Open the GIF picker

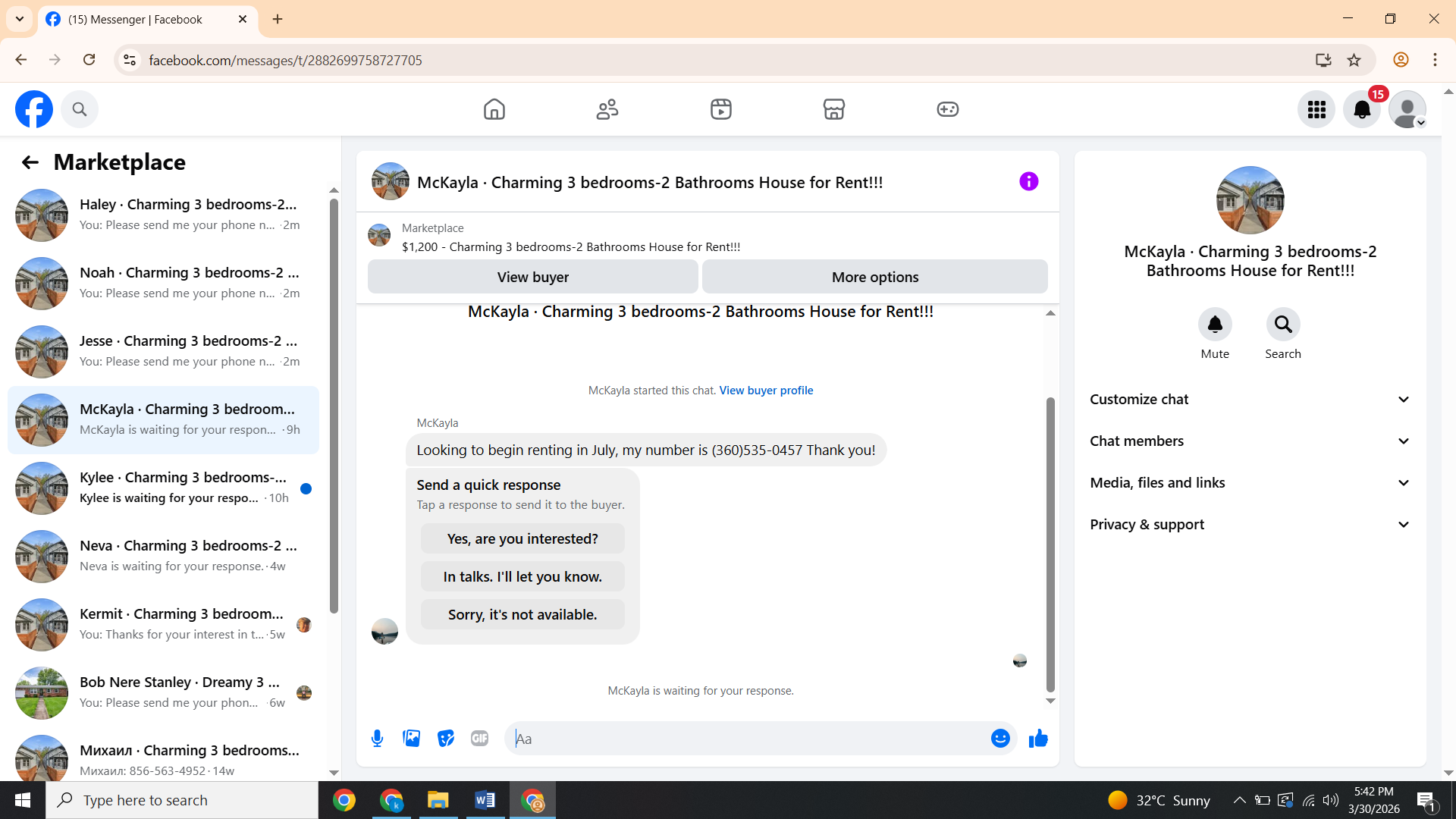(x=479, y=739)
